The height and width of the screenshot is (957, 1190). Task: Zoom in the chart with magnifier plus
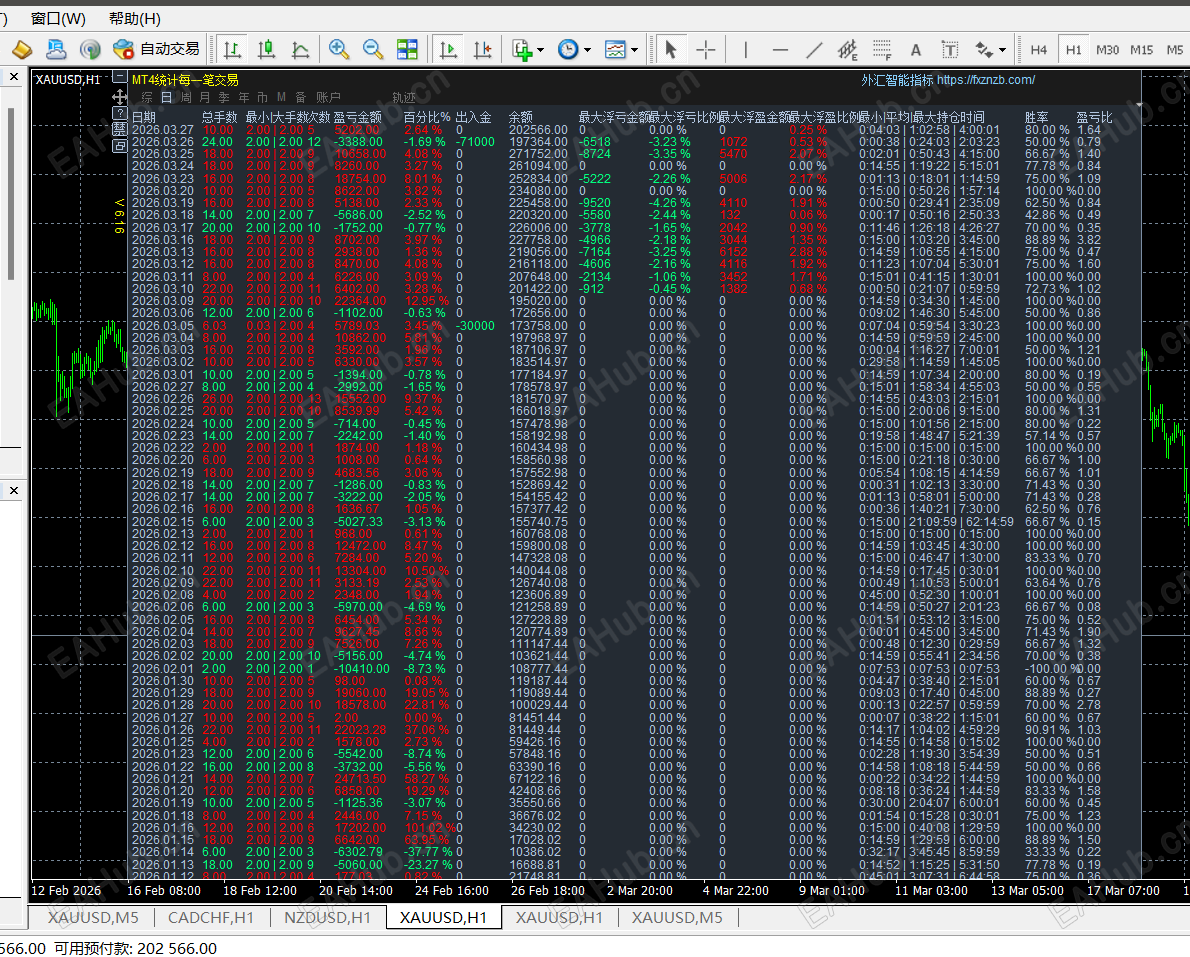pos(338,49)
